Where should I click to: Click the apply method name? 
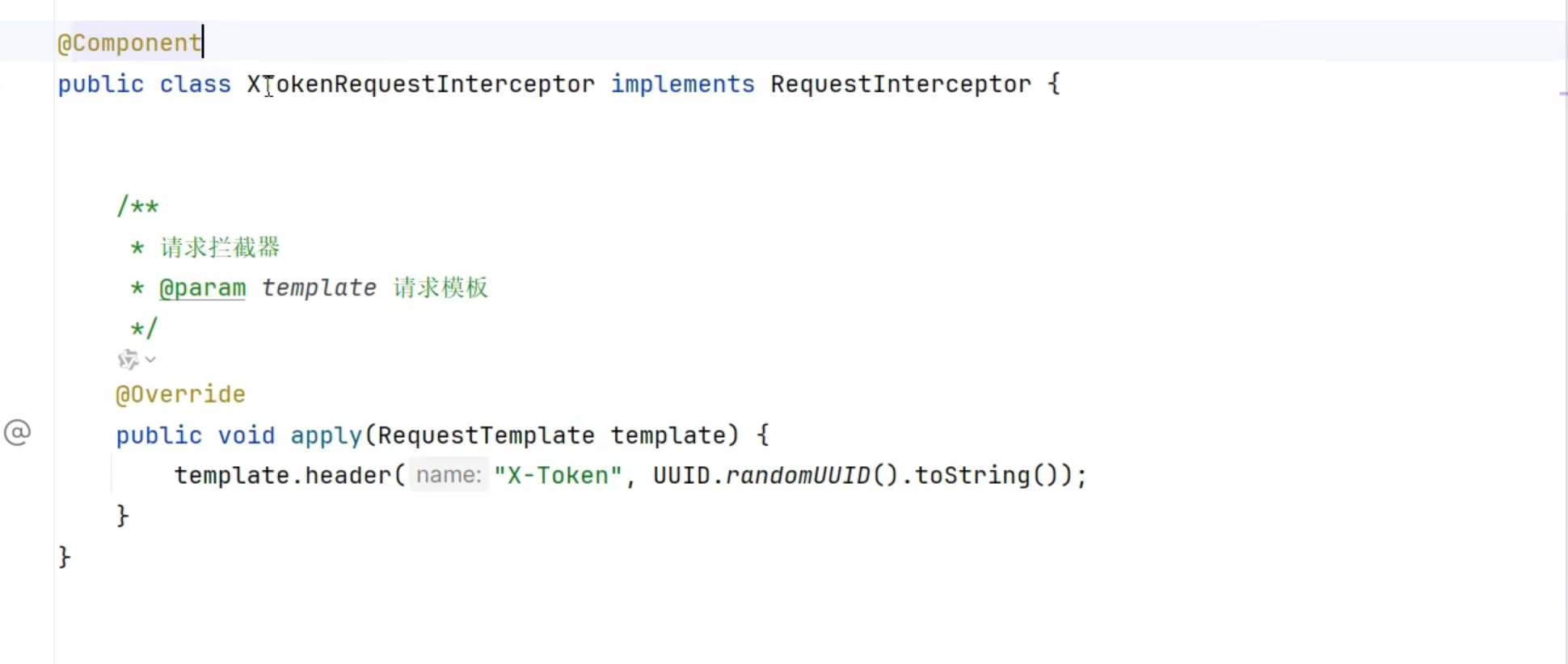[x=326, y=435]
